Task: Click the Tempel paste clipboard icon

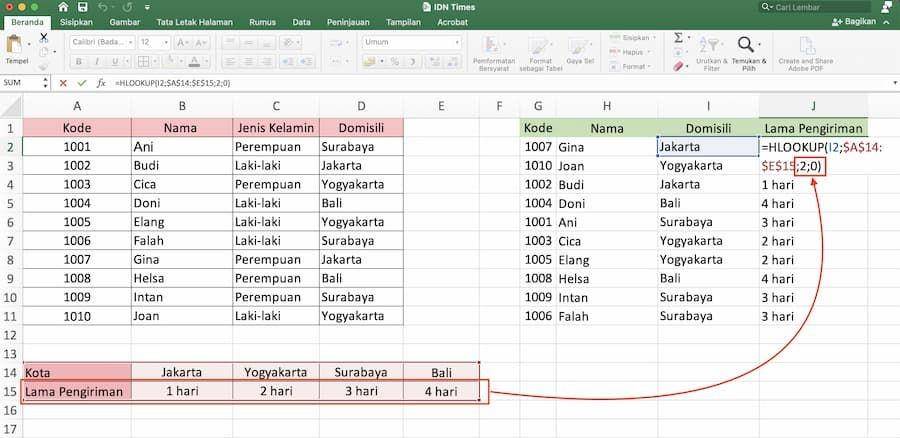Action: [x=15, y=45]
